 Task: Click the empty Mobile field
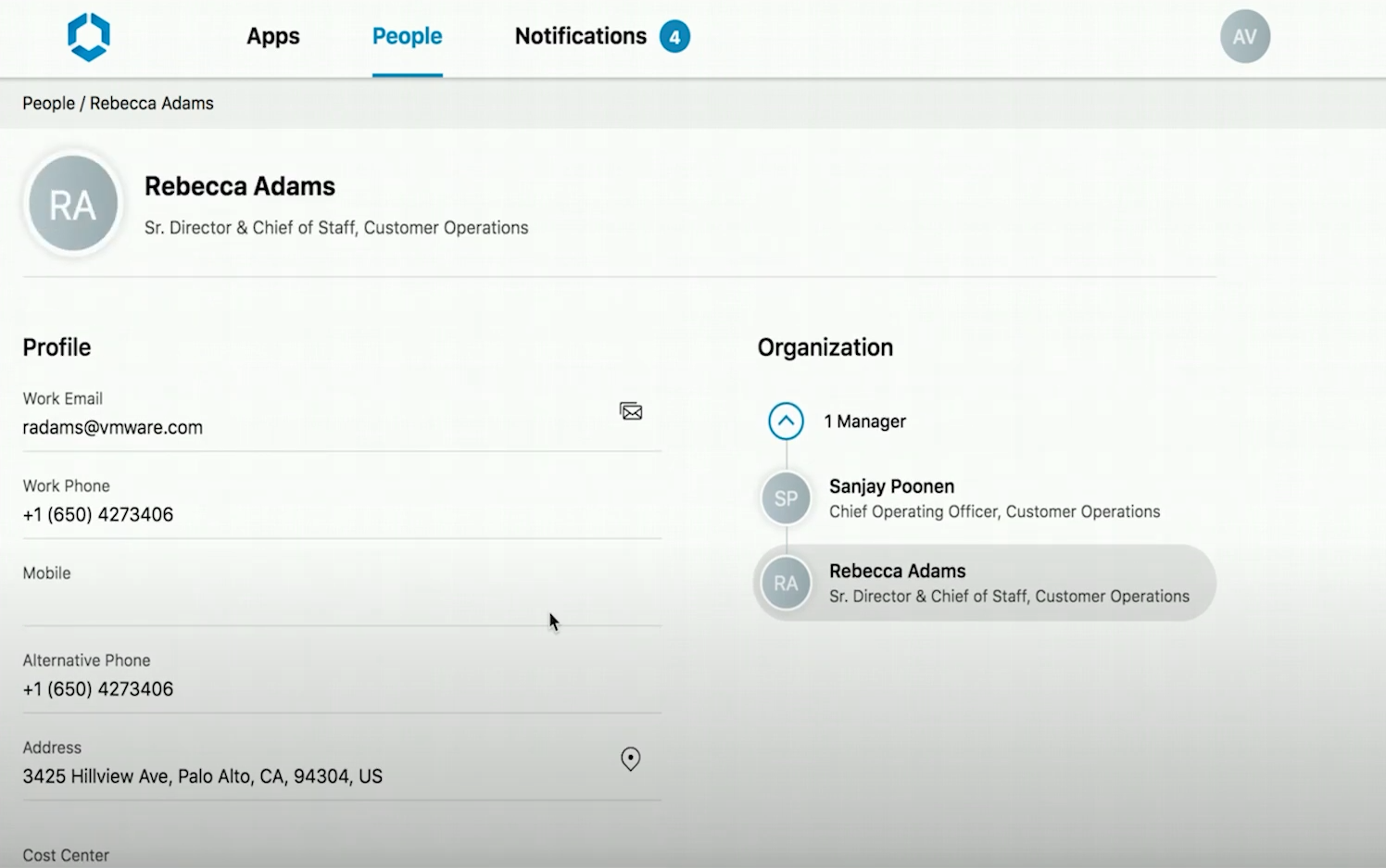[x=278, y=600]
